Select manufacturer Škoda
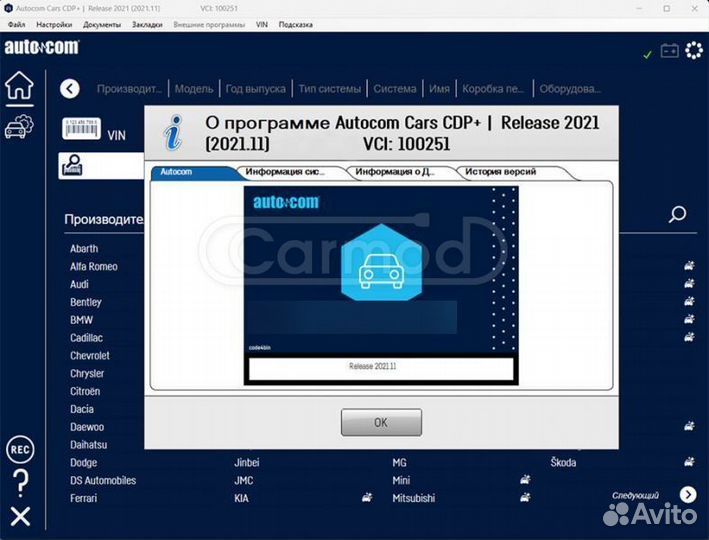 563,462
